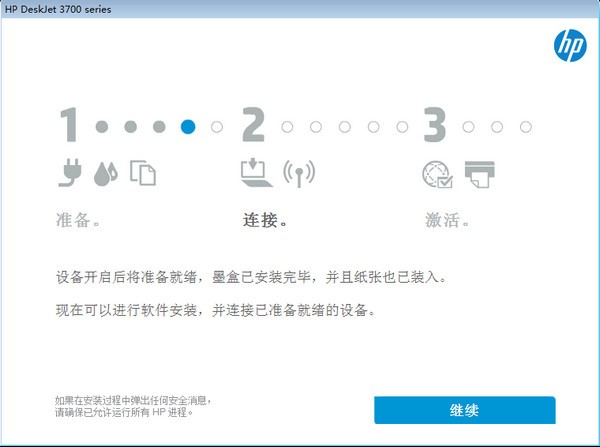Click the globe checkmark activation icon

coord(437,175)
